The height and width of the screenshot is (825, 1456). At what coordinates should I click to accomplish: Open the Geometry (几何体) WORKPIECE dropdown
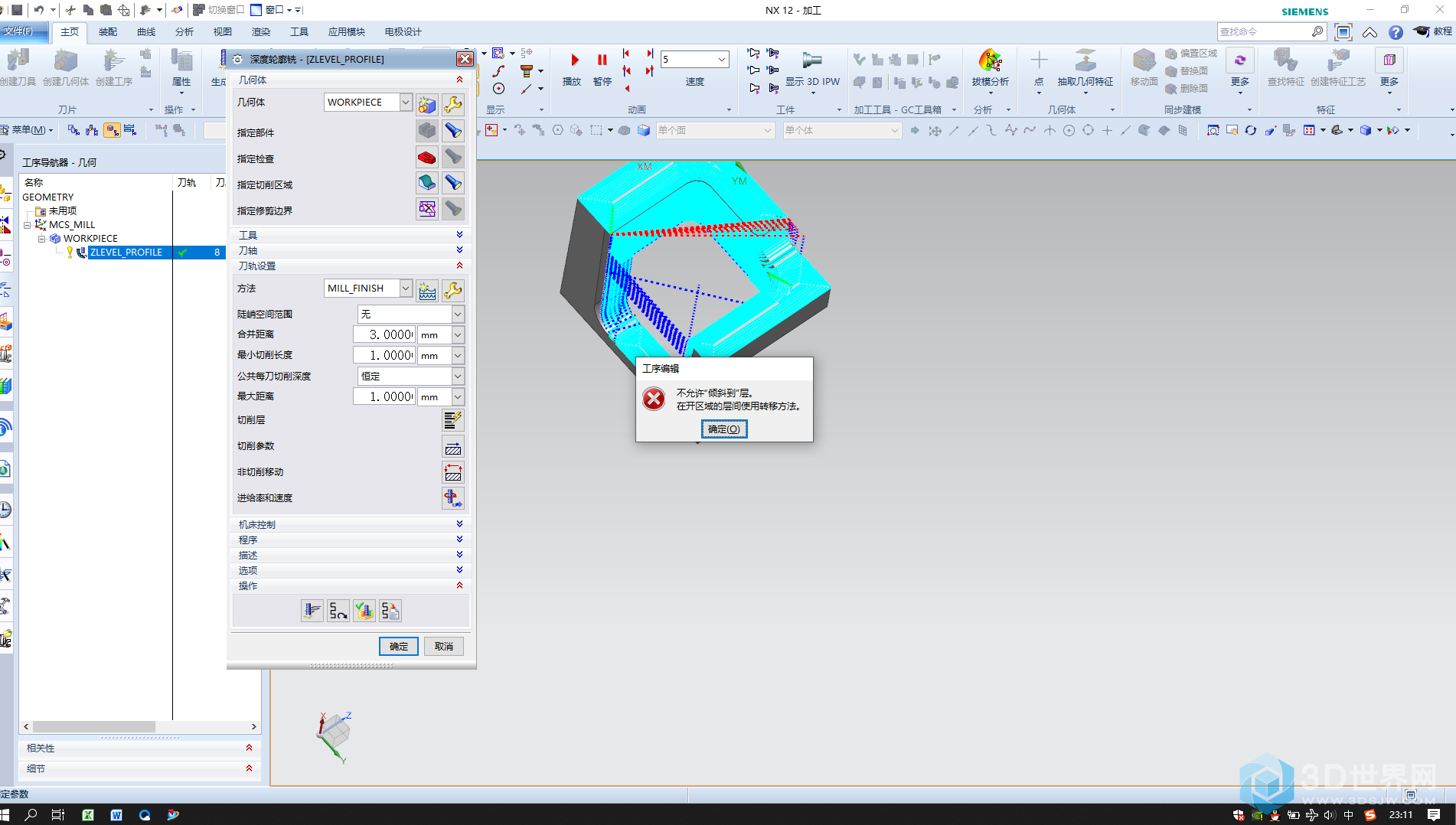coord(406,102)
